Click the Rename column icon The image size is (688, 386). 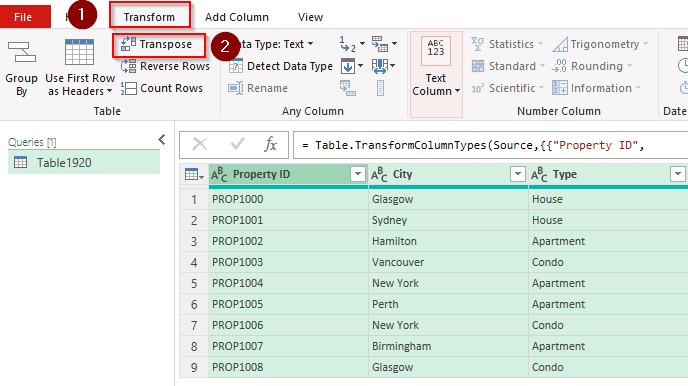point(236,88)
